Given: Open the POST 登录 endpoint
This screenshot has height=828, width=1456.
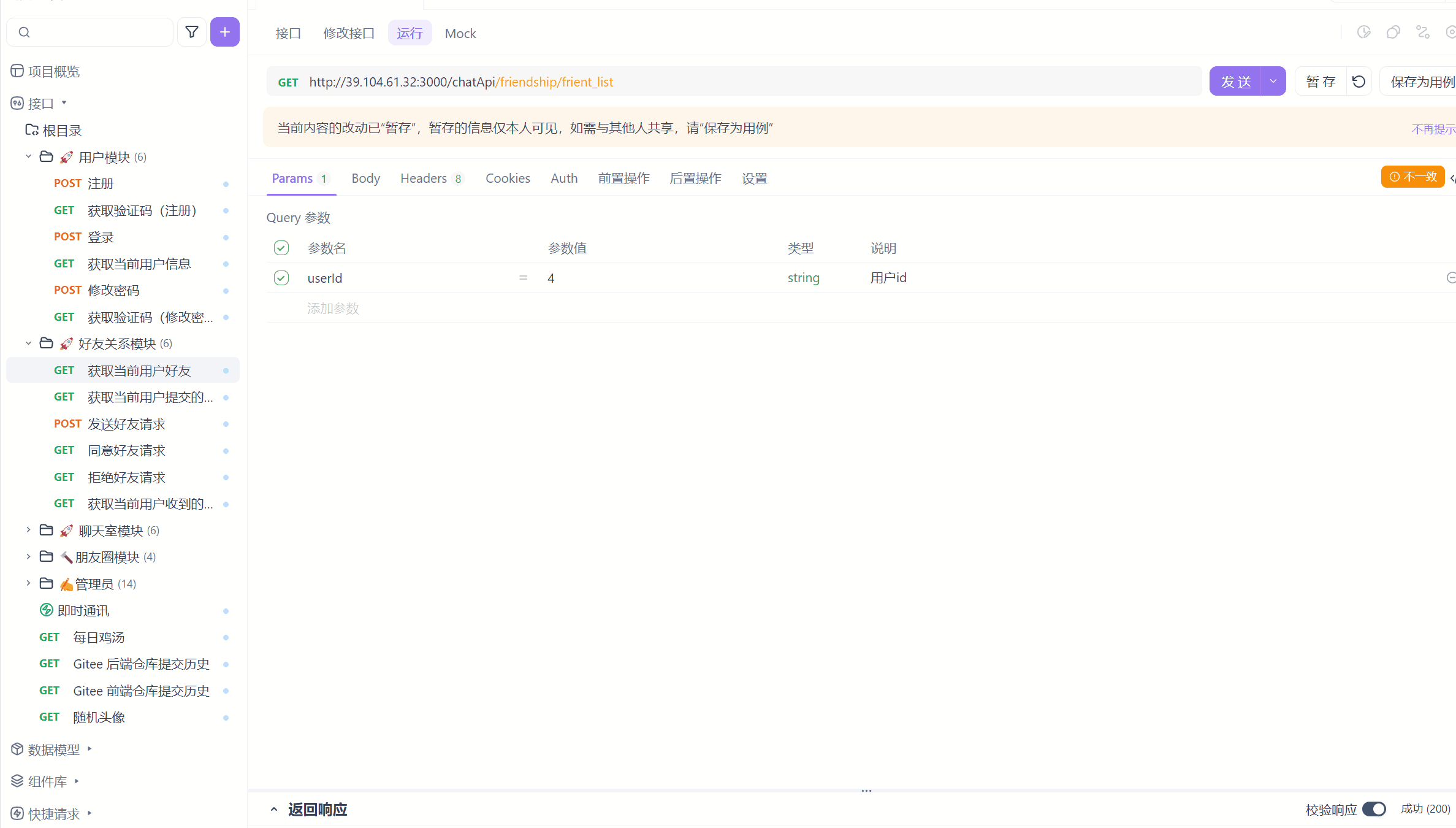Looking at the screenshot, I should (123, 237).
